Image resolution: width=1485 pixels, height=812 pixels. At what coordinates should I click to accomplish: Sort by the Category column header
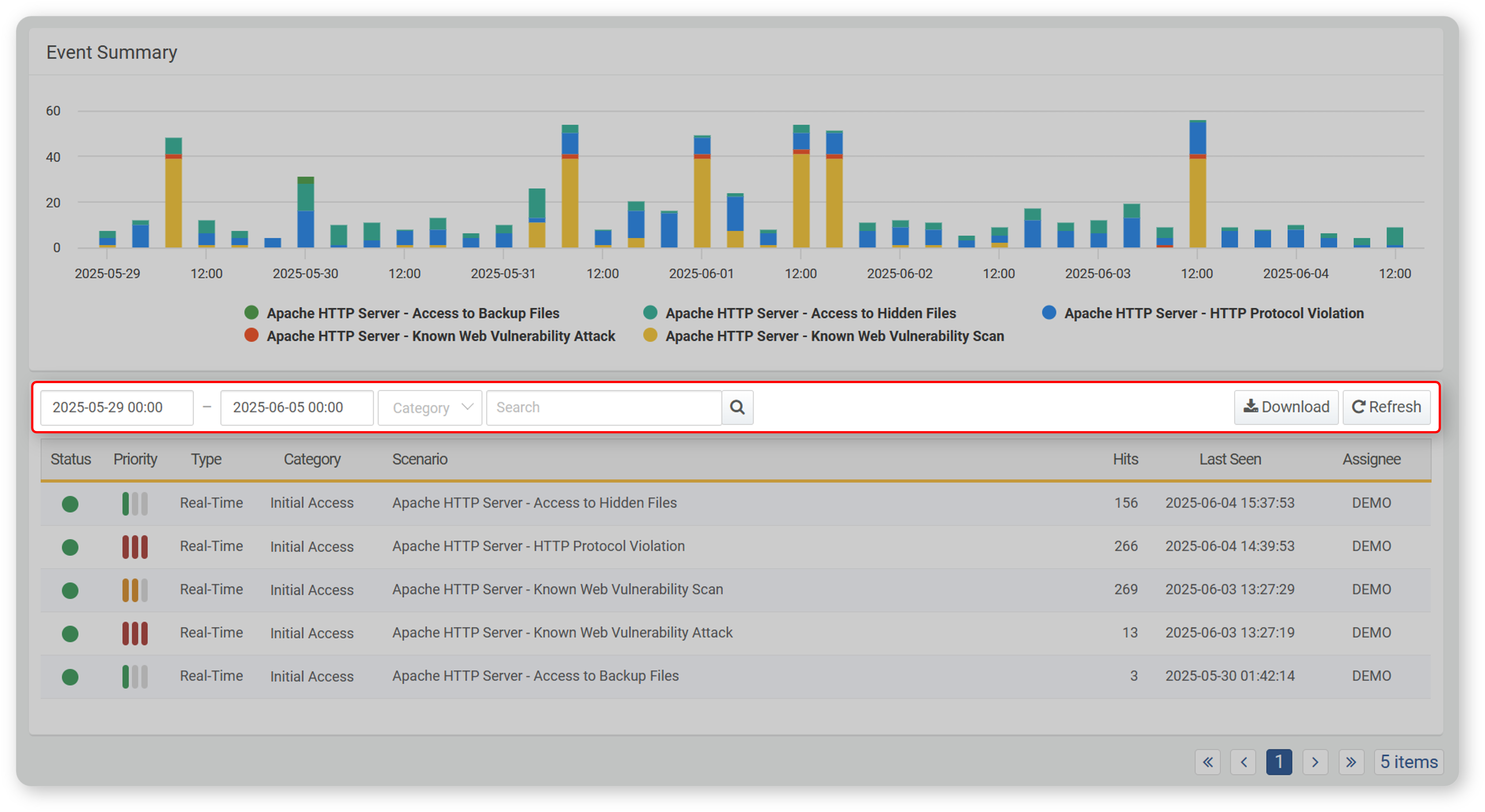pyautogui.click(x=312, y=459)
